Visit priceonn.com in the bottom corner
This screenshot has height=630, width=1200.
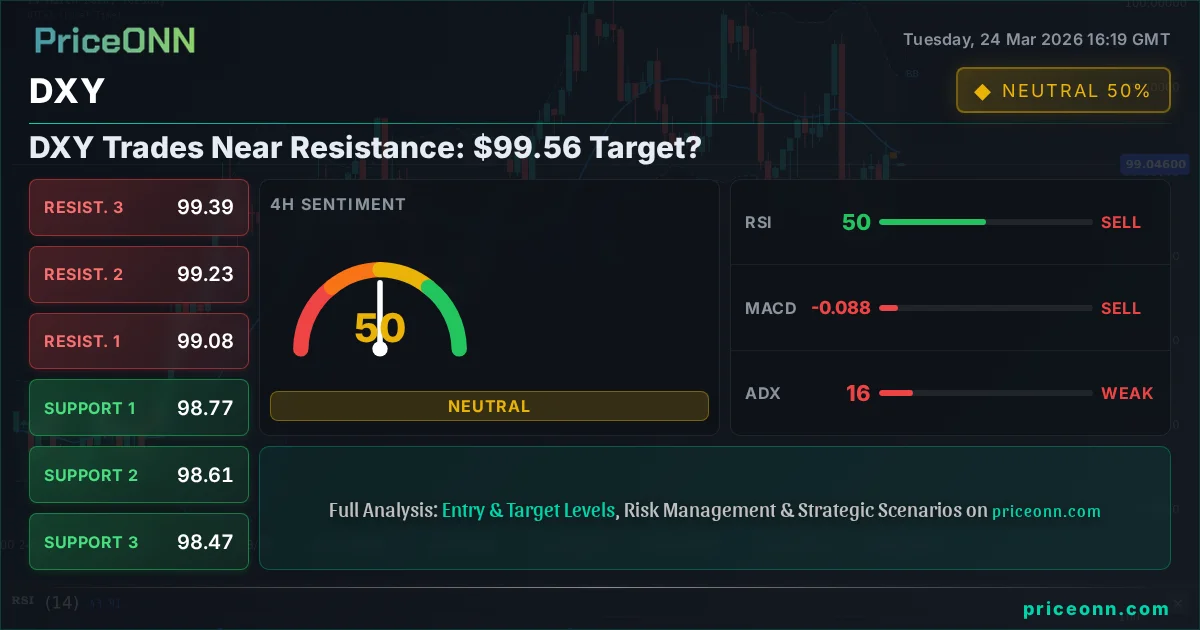(x=1097, y=608)
